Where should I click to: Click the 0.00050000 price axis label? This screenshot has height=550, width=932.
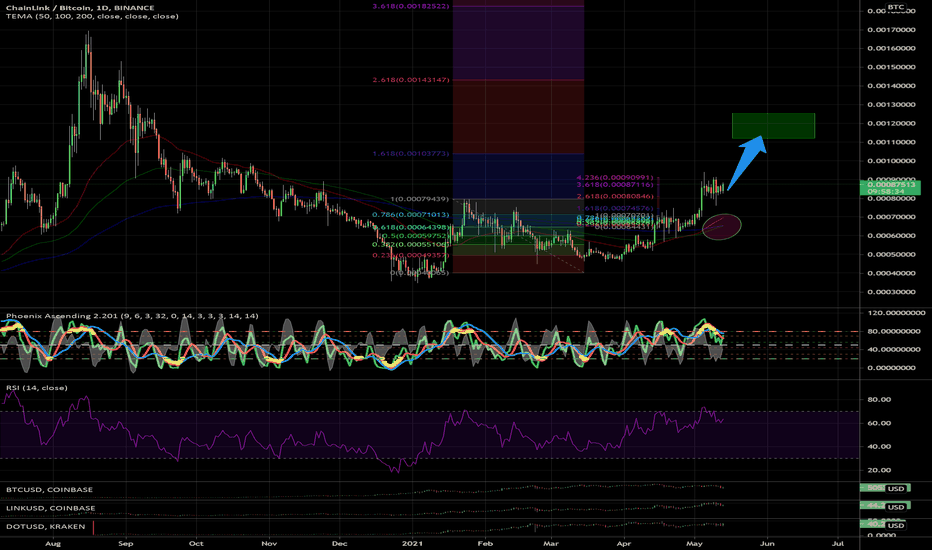(891, 254)
